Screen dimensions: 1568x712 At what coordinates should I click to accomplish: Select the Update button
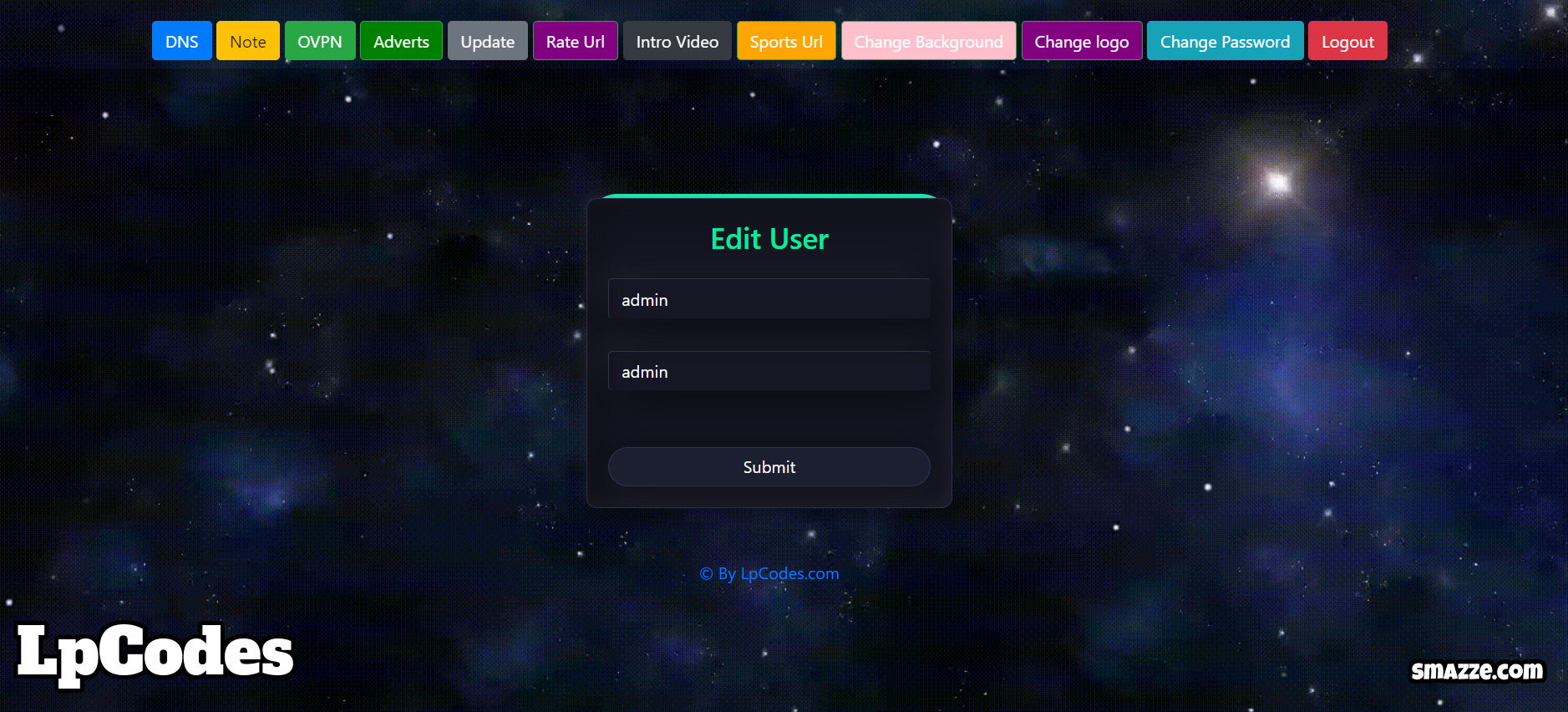(488, 41)
